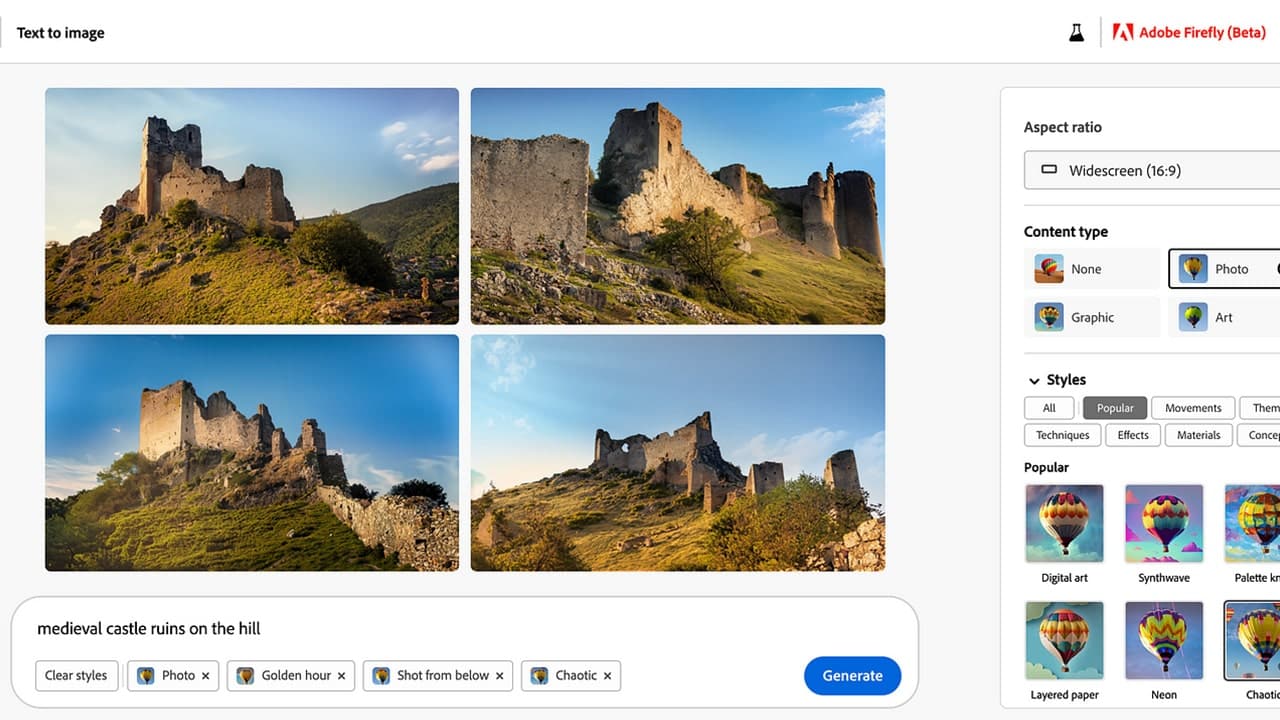
Task: Select the Digital art style thumbnail
Action: [x=1064, y=524]
